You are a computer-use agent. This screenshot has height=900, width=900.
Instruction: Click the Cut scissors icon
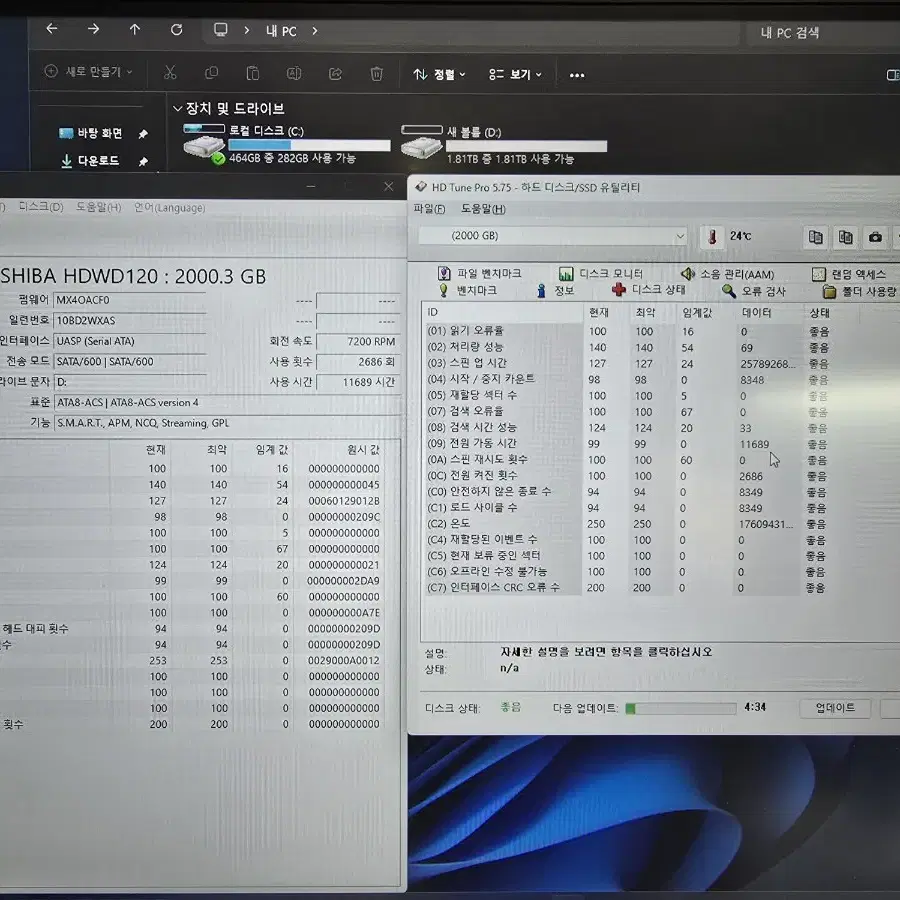(170, 73)
